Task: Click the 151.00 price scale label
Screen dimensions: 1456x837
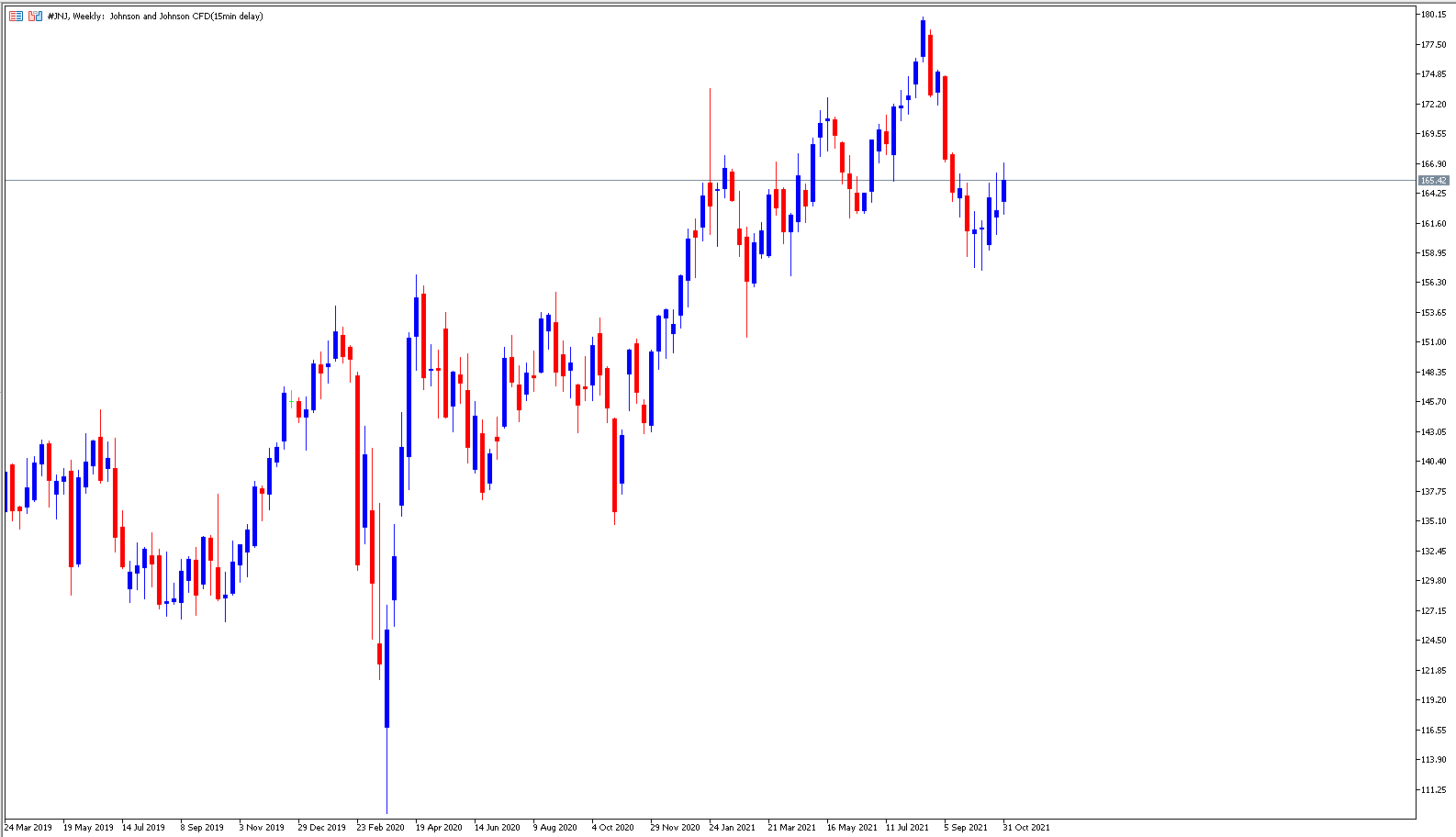Action: [1433, 342]
